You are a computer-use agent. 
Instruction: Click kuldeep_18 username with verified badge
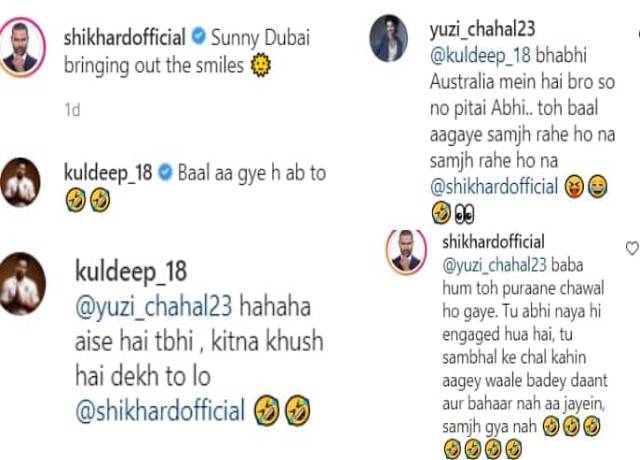[108, 173]
